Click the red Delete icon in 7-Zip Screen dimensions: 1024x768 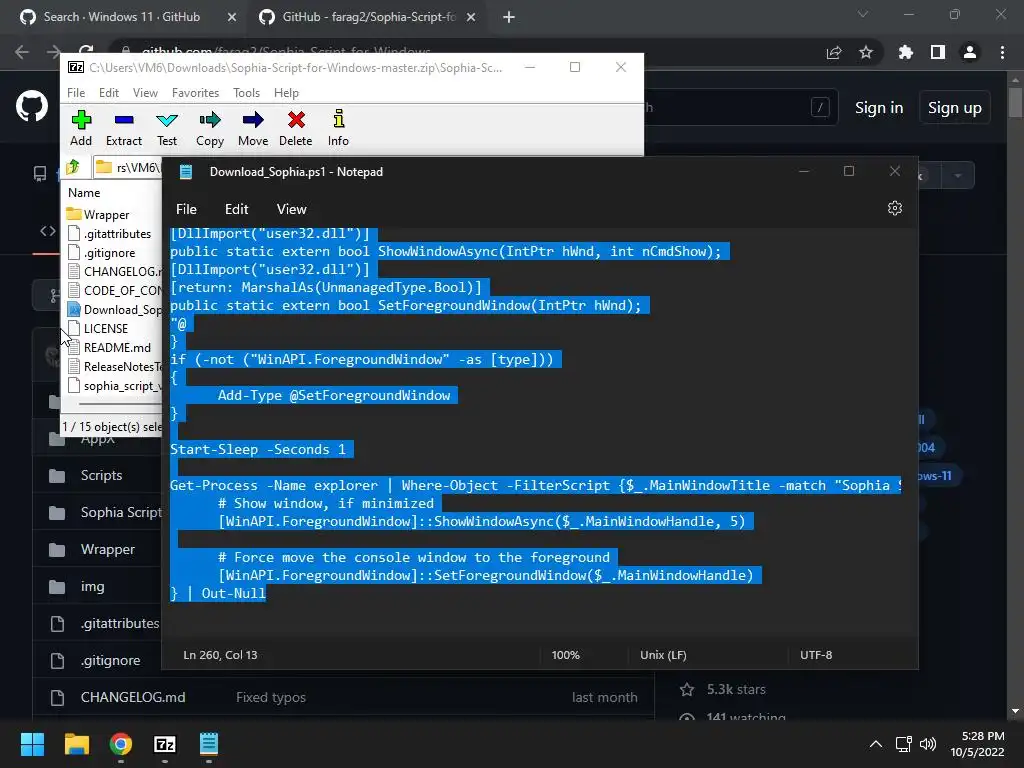coord(296,128)
